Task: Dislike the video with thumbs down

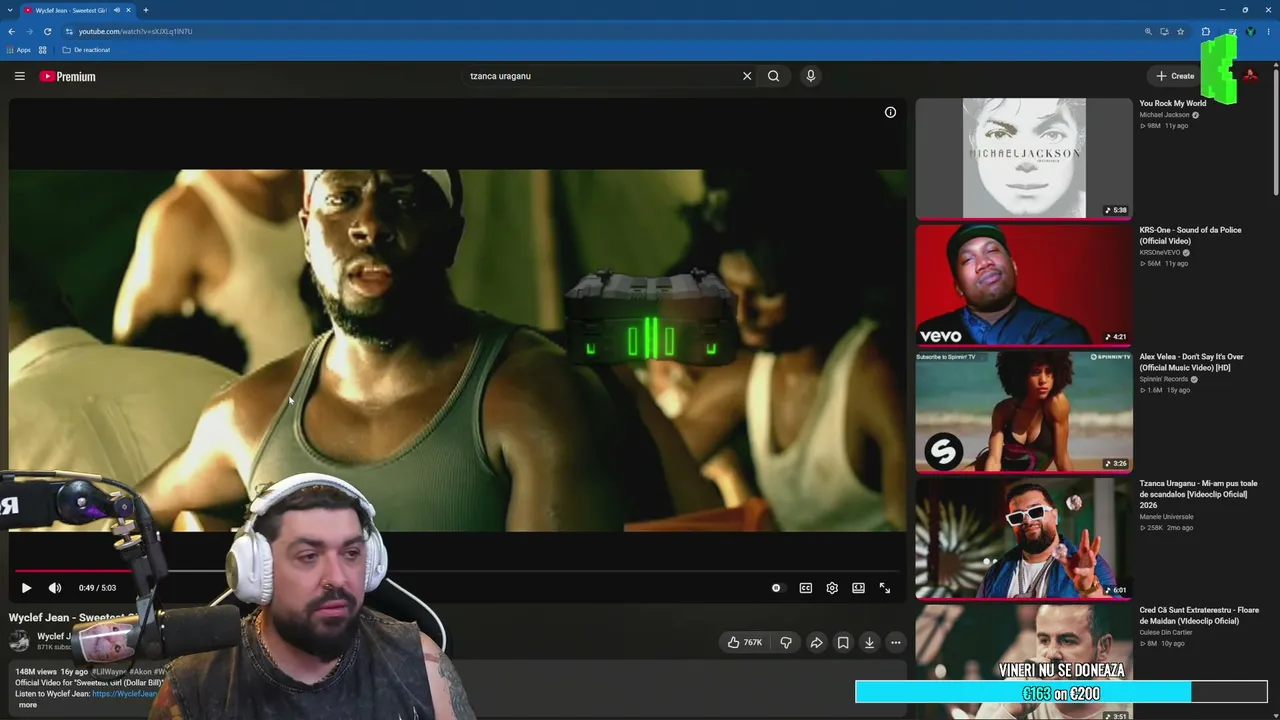Action: [x=786, y=643]
